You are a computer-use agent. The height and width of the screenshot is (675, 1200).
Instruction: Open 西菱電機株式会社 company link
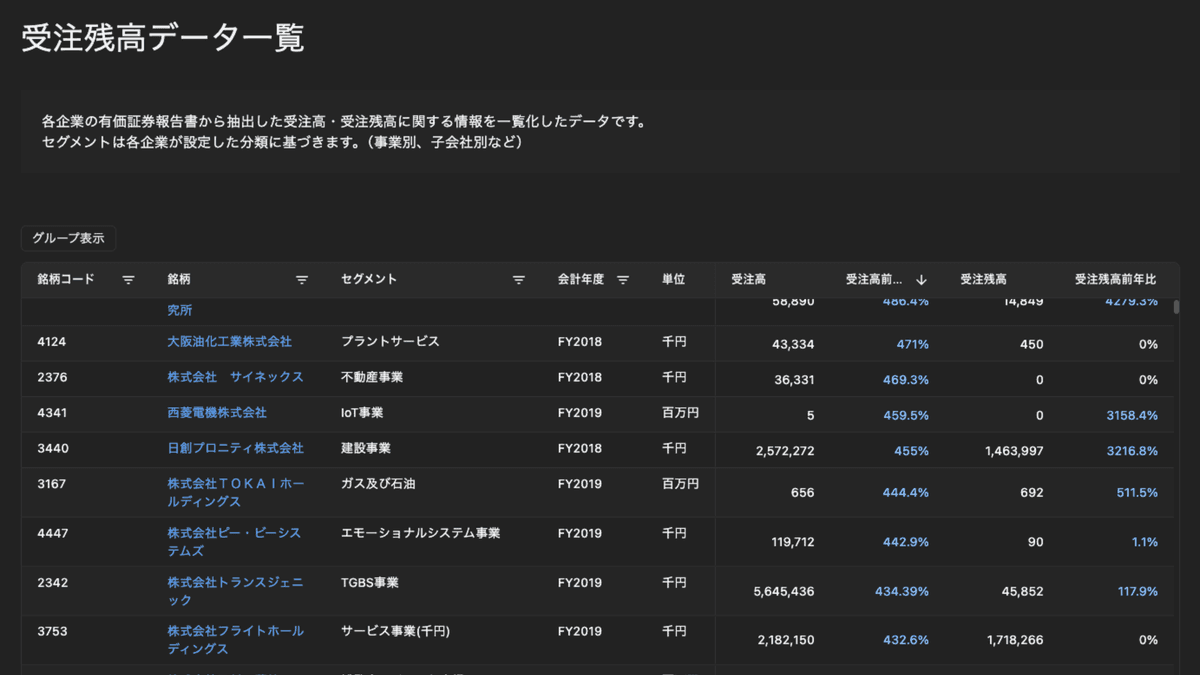point(217,413)
